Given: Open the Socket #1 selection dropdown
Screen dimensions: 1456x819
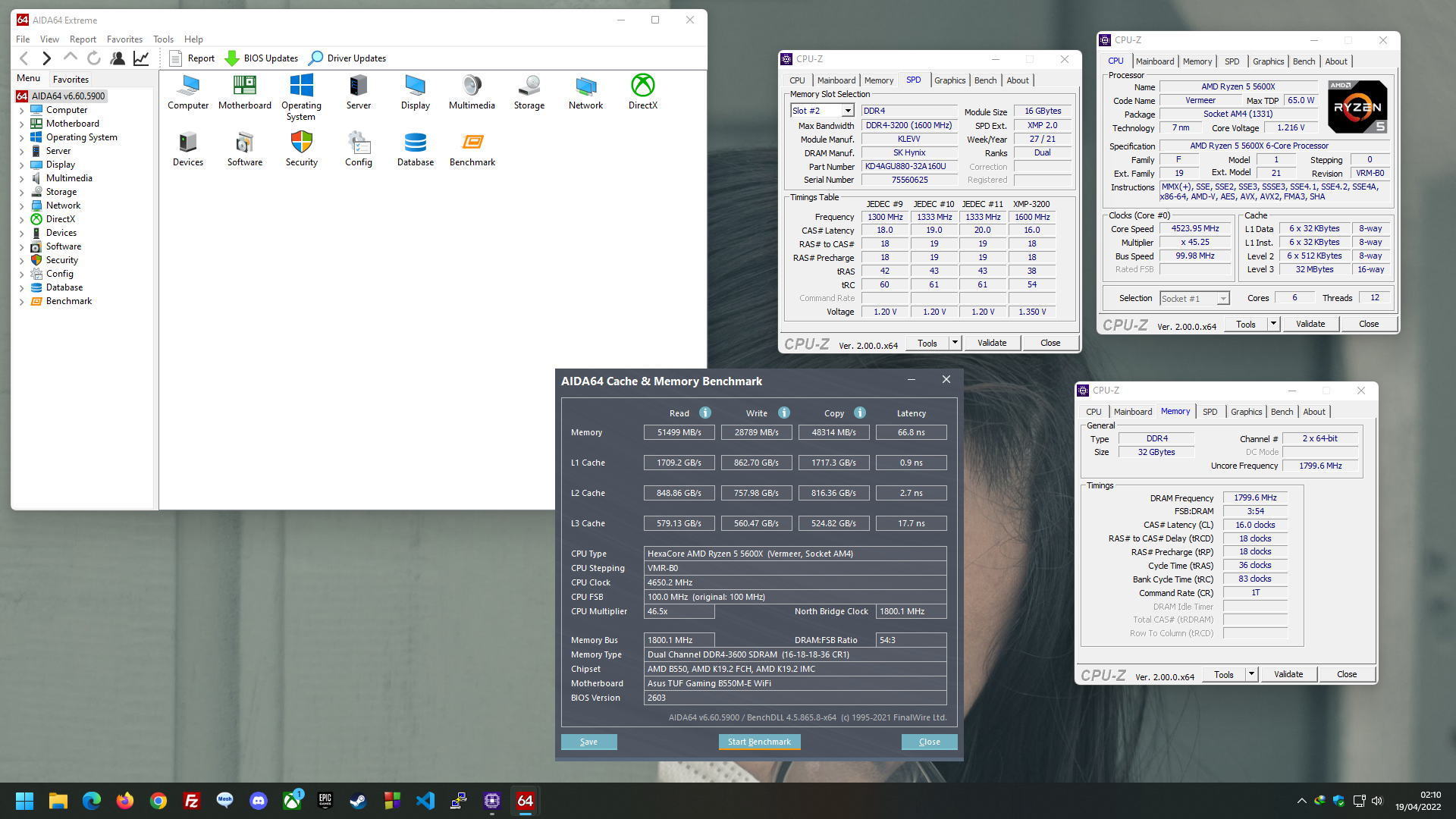Looking at the screenshot, I should [x=1222, y=299].
